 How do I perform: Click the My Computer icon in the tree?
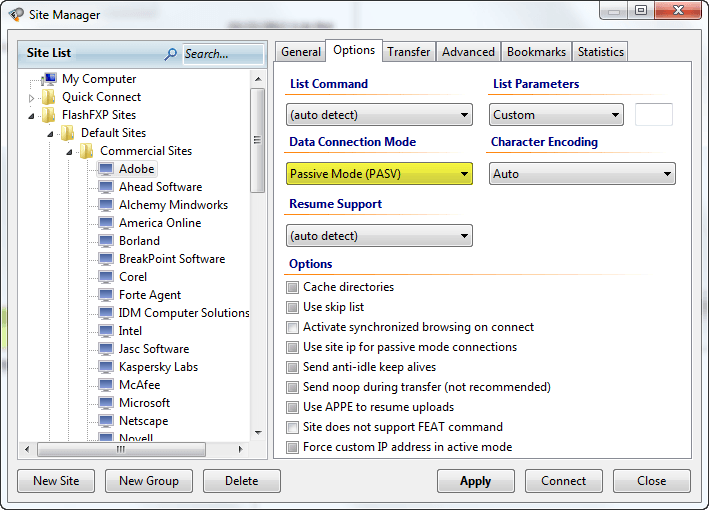coord(49,79)
